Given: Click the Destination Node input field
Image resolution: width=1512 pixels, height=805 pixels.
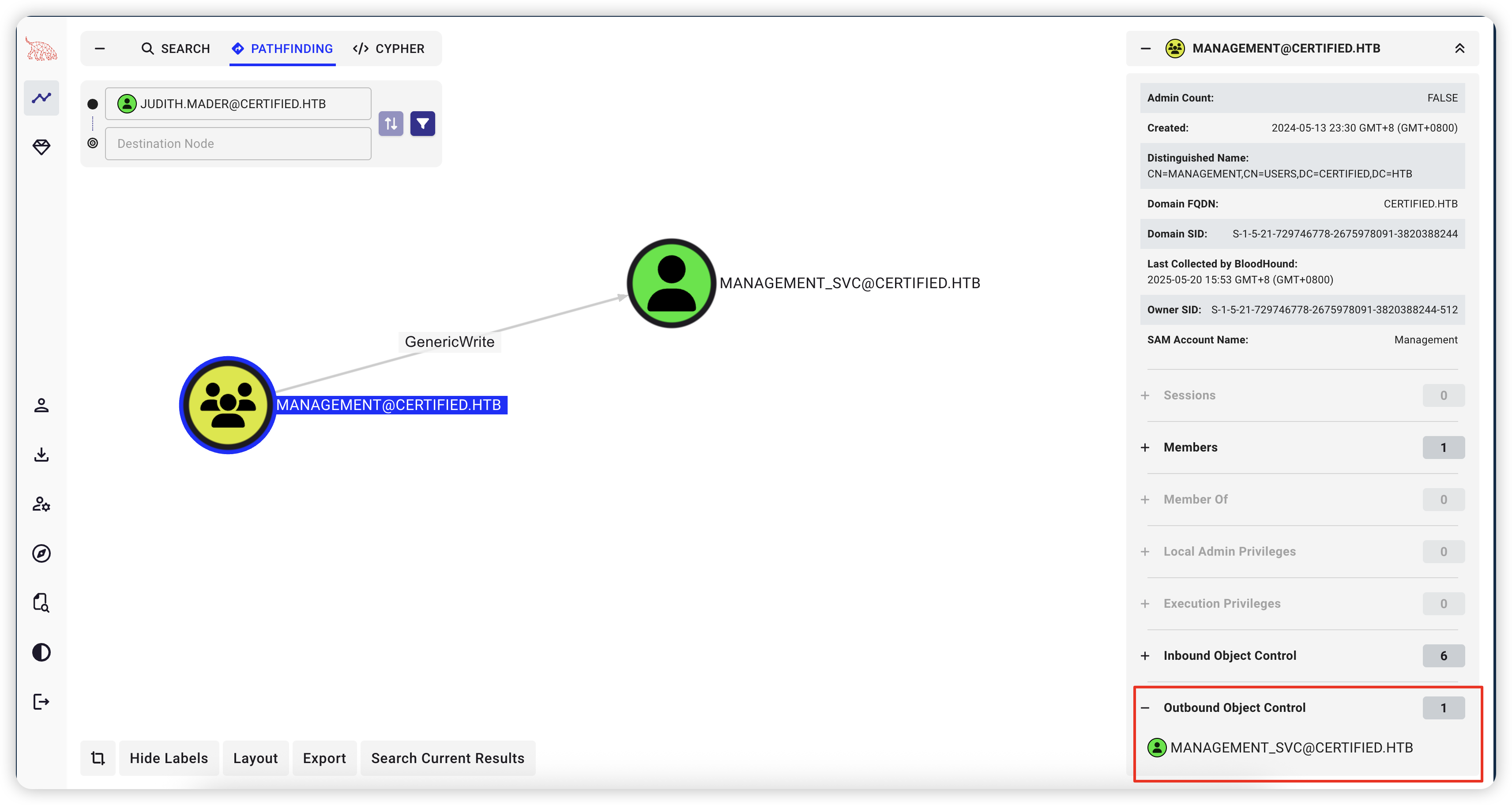Looking at the screenshot, I should click(238, 144).
